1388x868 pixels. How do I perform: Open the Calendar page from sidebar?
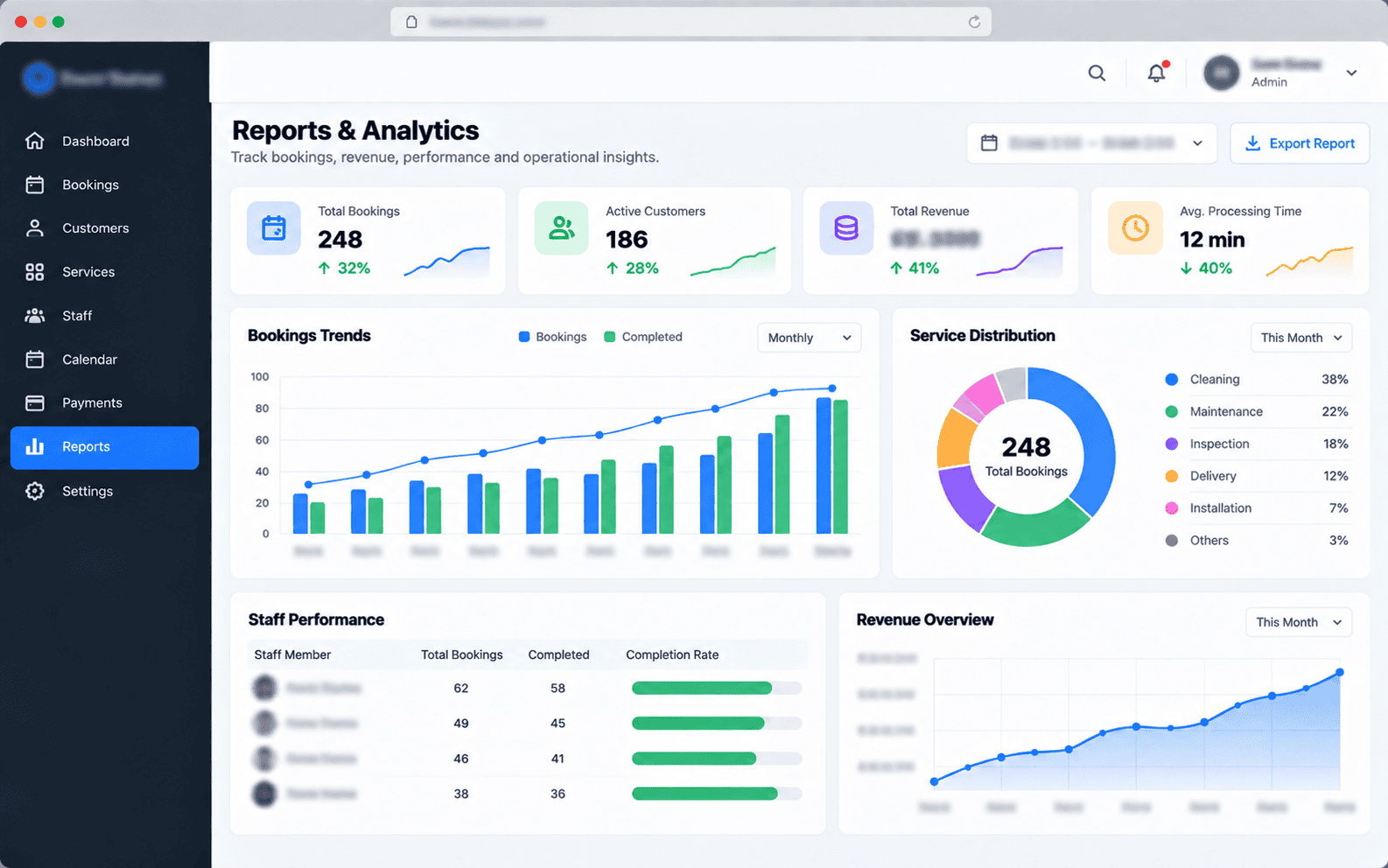pos(105,360)
